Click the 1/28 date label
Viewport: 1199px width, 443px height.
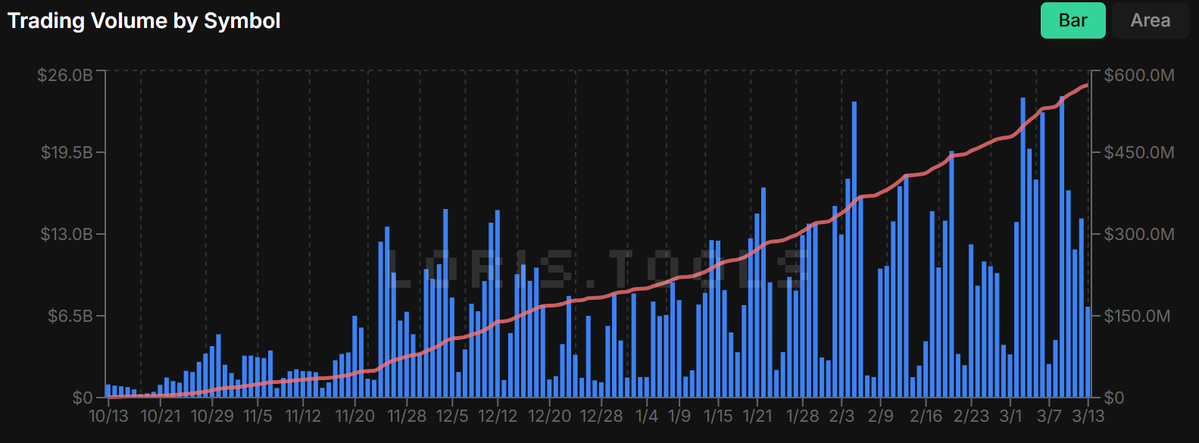click(x=803, y=418)
